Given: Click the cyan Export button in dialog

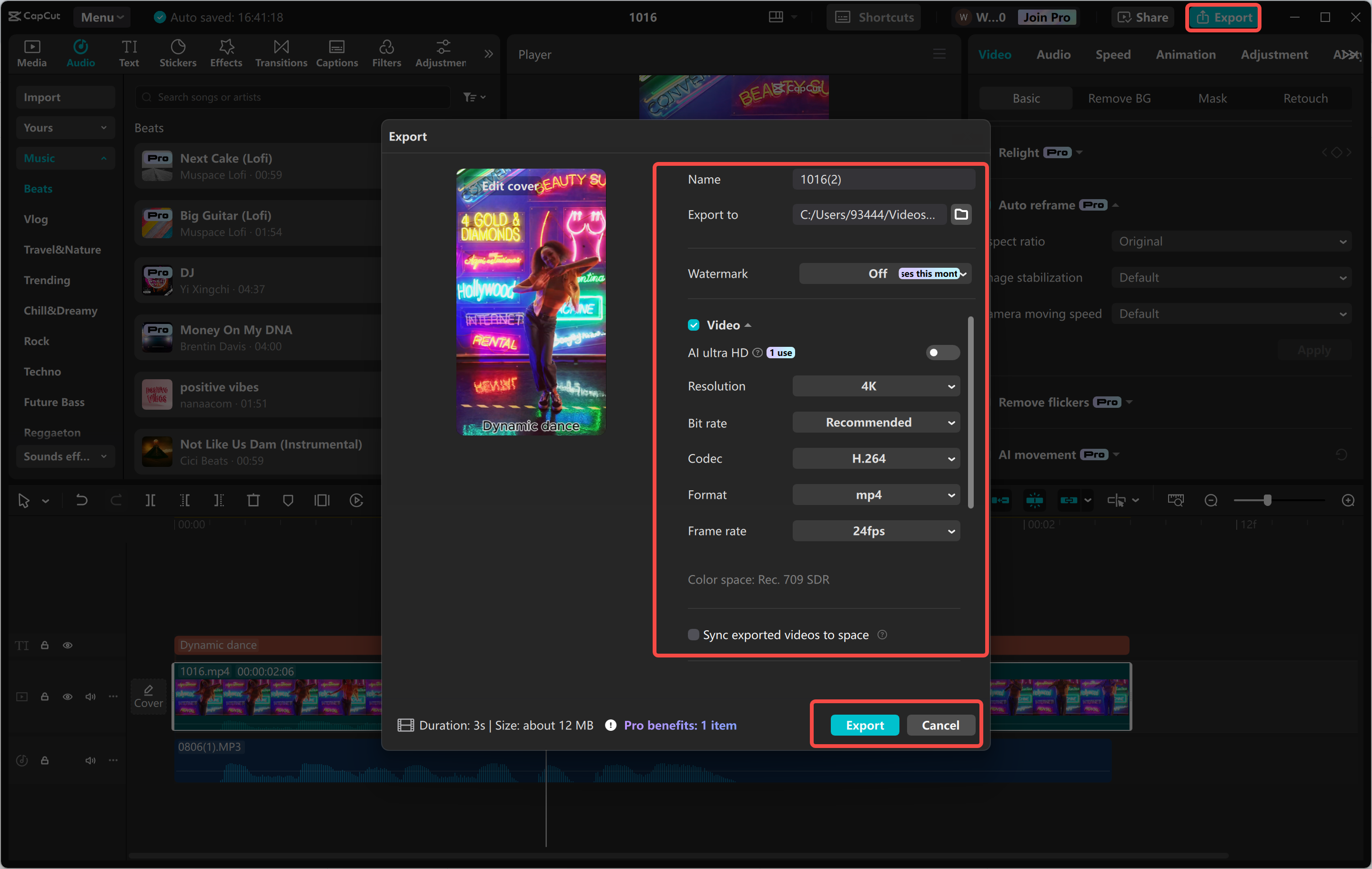Looking at the screenshot, I should pos(864,725).
